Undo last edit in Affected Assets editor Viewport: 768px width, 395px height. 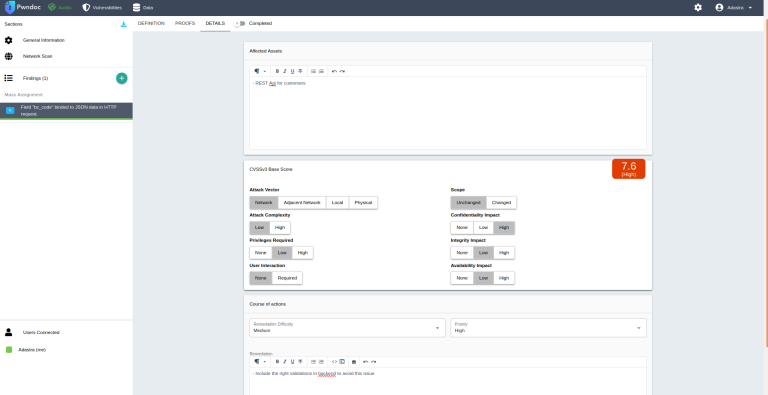(x=335, y=72)
